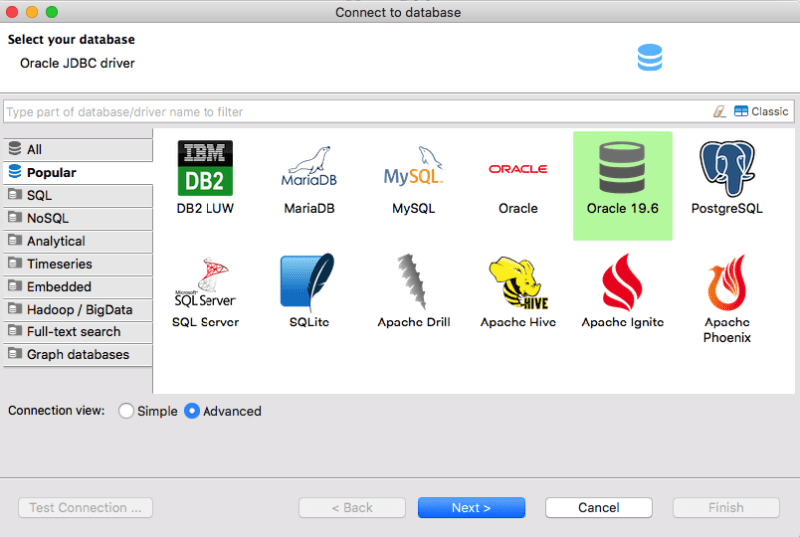
Task: Show the Graph databases category
Action: coord(78,354)
